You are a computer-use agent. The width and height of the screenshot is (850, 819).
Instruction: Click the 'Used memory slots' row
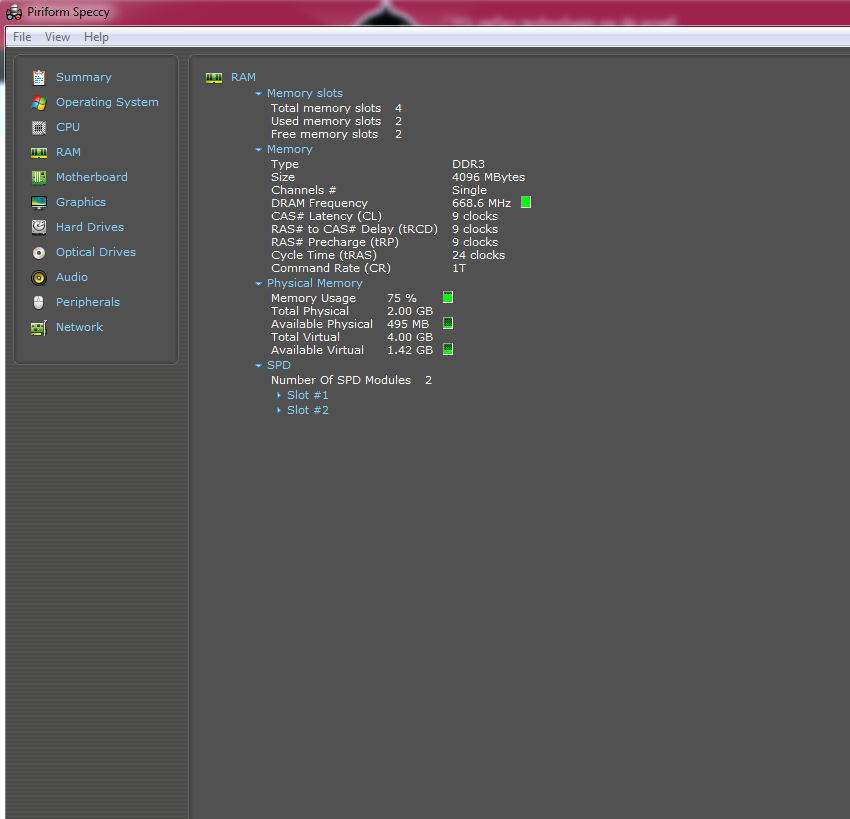[336, 121]
